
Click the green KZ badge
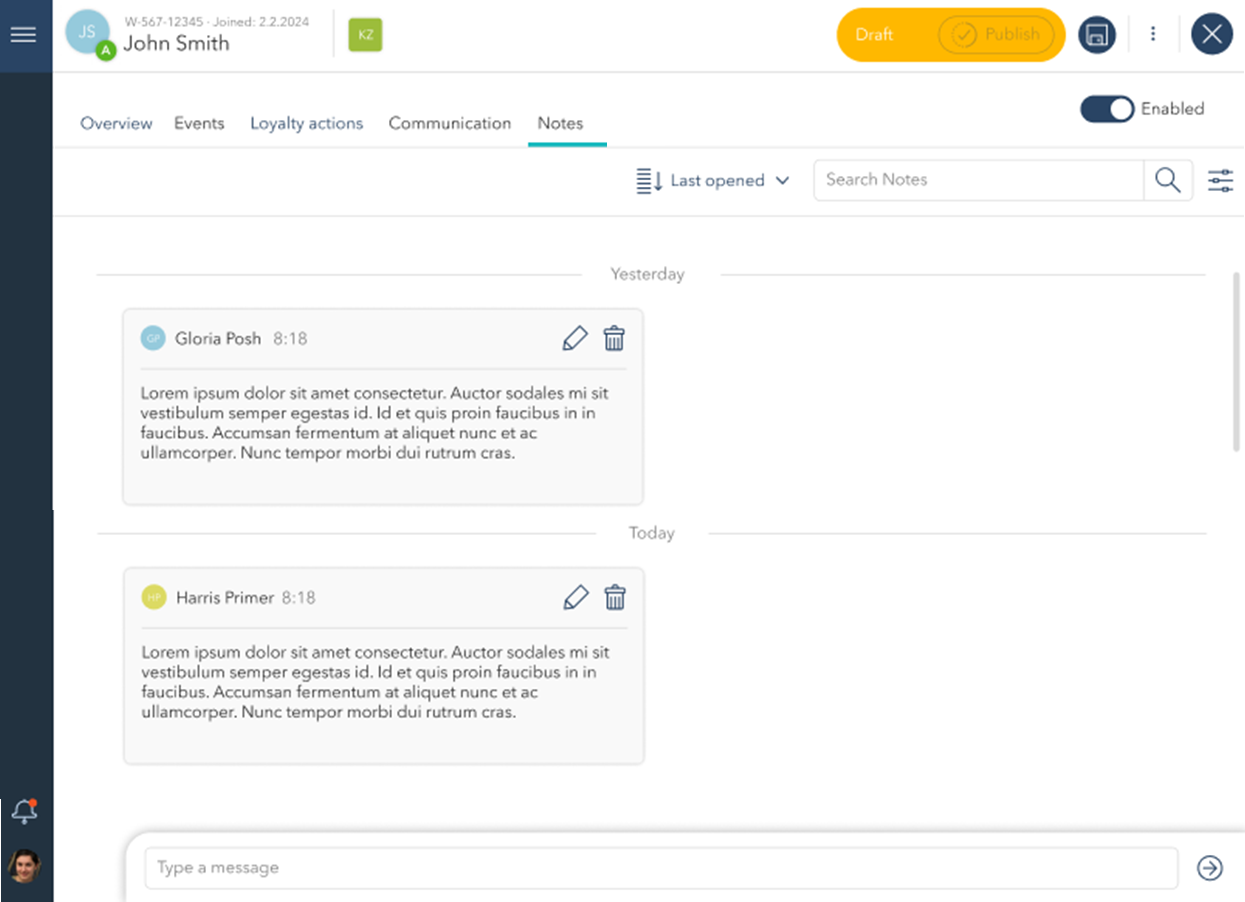(x=365, y=35)
